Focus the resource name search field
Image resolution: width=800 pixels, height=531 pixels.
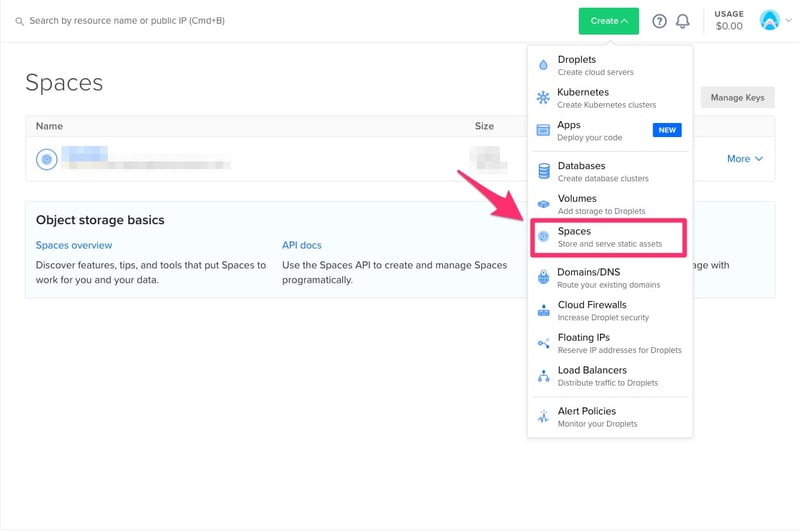tap(127, 21)
